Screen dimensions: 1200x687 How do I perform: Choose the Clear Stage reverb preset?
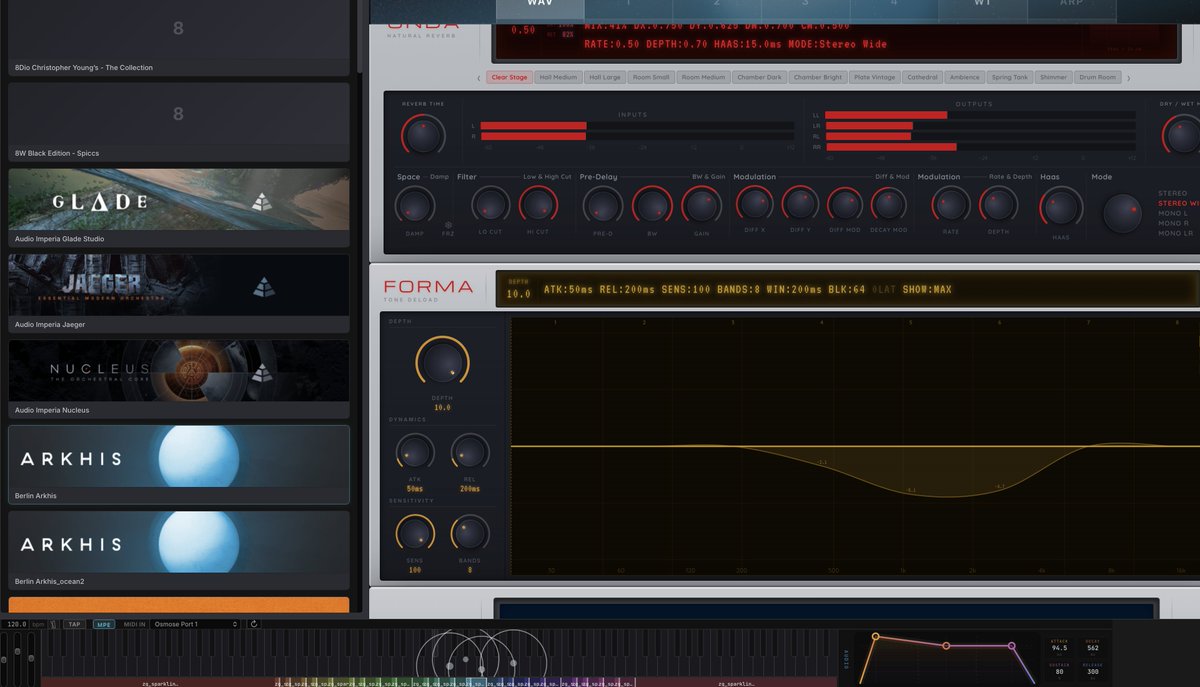click(x=510, y=77)
